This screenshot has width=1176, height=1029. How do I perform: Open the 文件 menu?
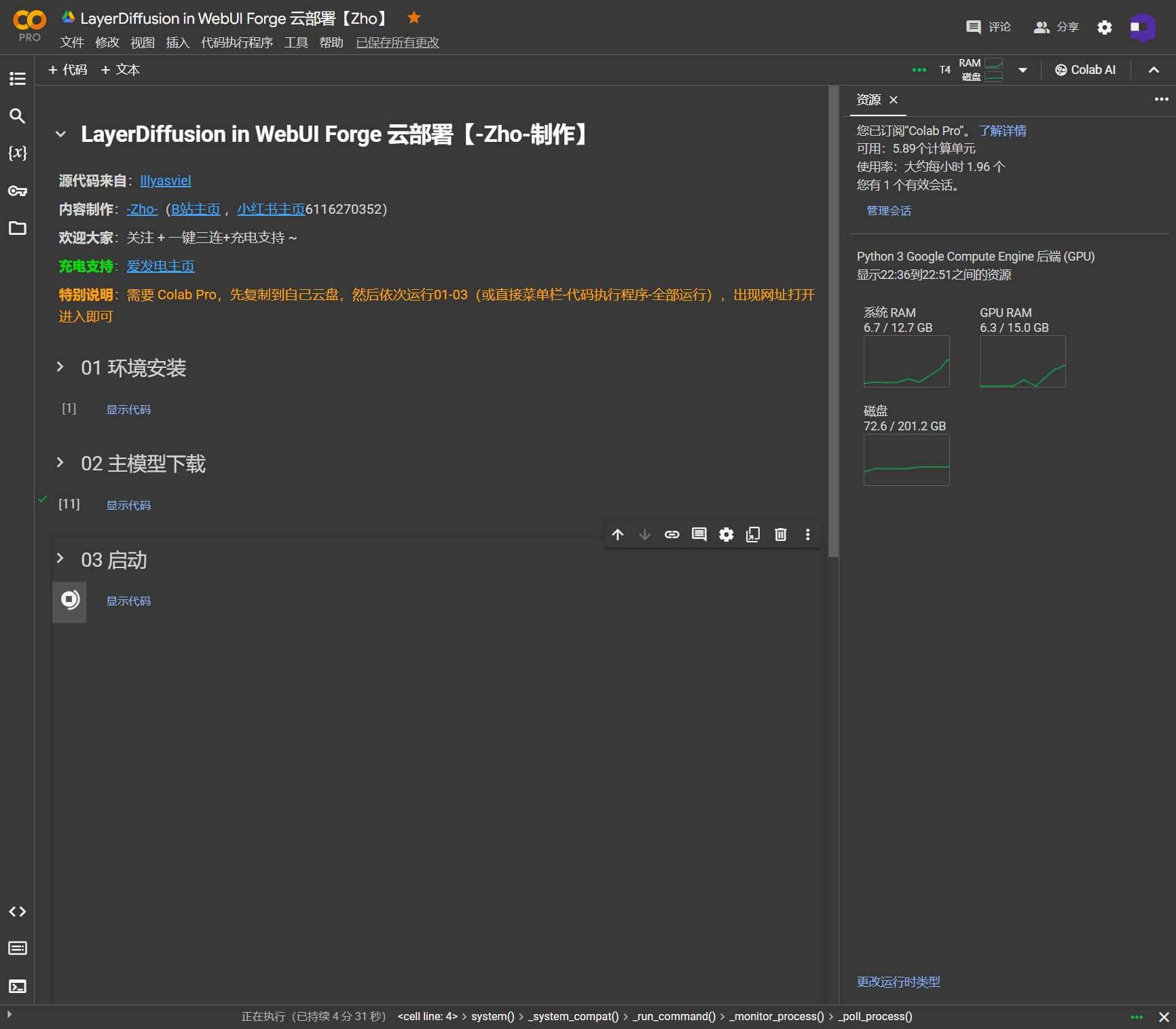72,43
